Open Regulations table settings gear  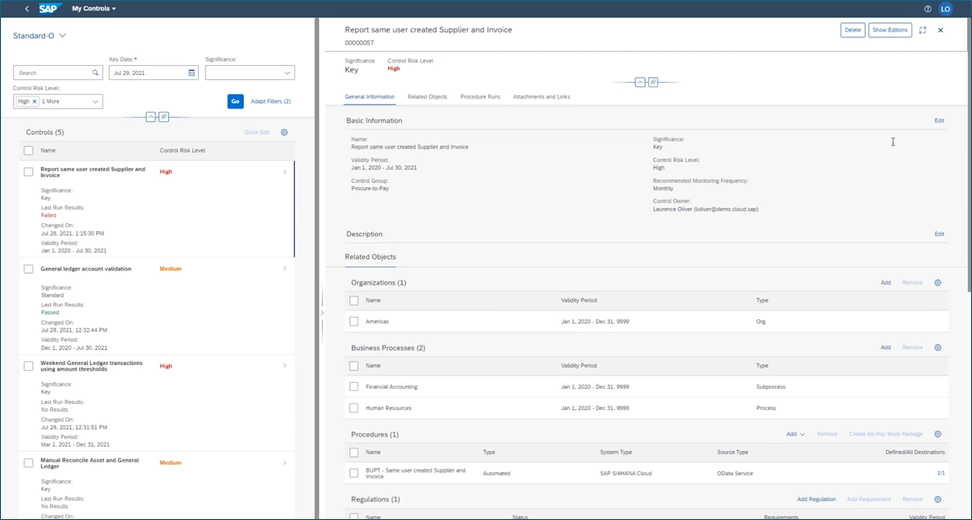pyautogui.click(x=938, y=500)
